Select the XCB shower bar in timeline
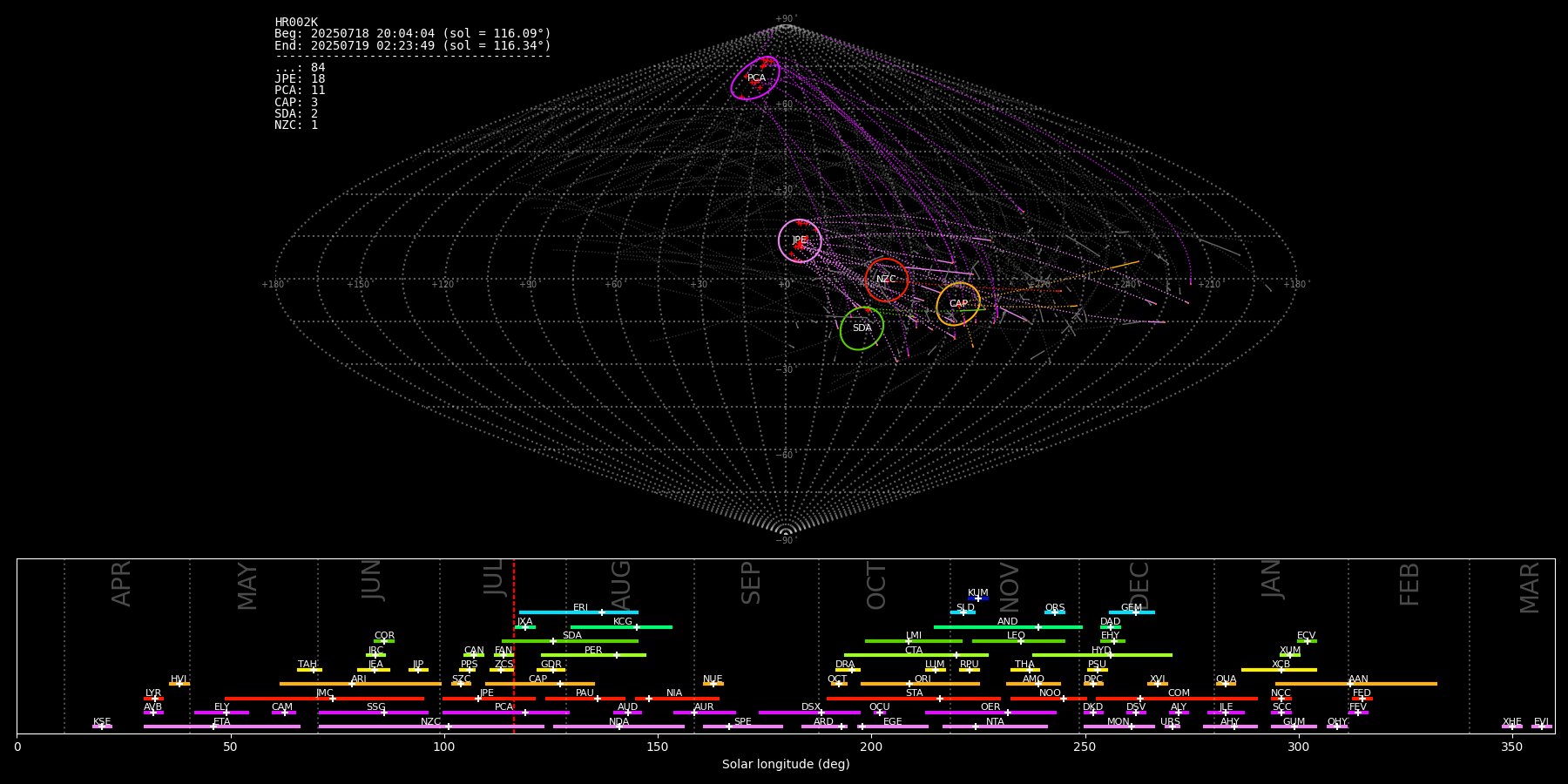Image resolution: width=1568 pixels, height=784 pixels. (x=1279, y=670)
